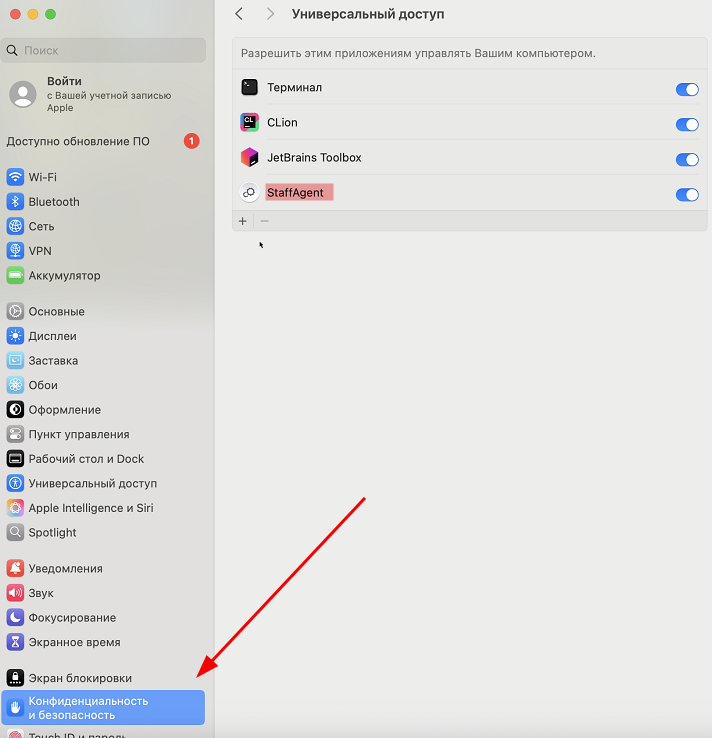Image resolution: width=712 pixels, height=738 pixels.
Task: Select Универсальный доступ in sidebar
Action: [x=92, y=484]
